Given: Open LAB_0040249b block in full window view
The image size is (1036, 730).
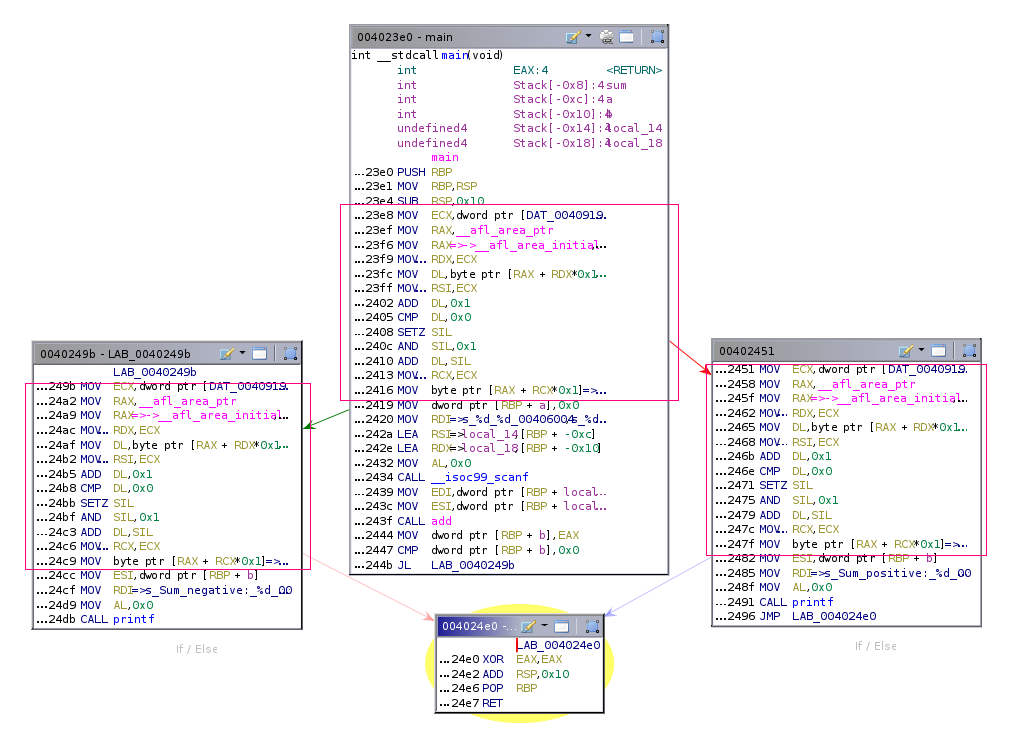Looking at the screenshot, I should (x=259, y=354).
